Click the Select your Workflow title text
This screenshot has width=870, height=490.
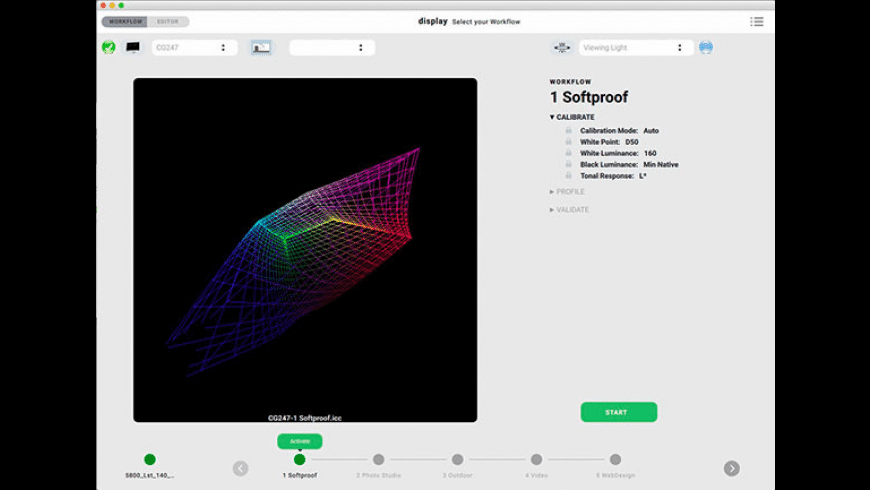[486, 22]
